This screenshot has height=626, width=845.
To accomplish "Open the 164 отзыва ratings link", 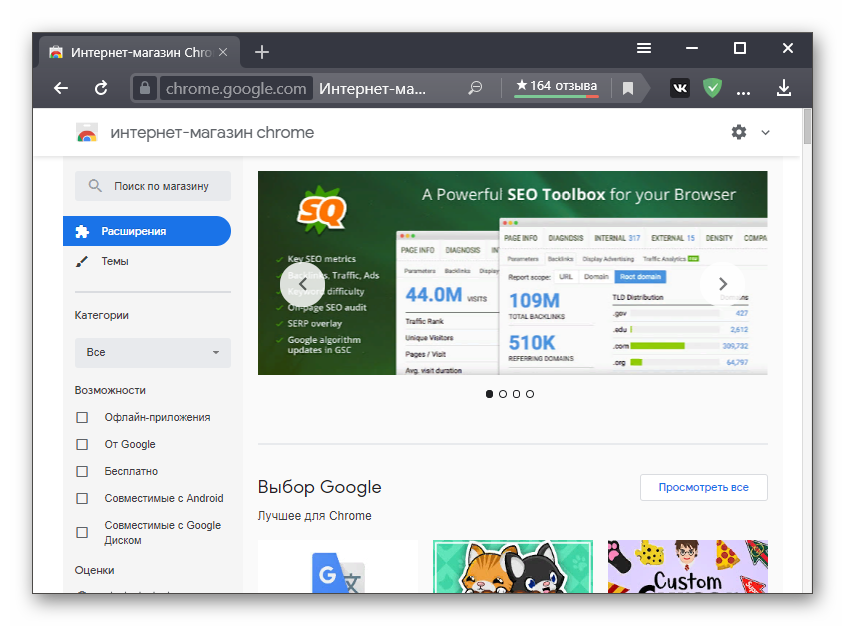I will tap(556, 86).
